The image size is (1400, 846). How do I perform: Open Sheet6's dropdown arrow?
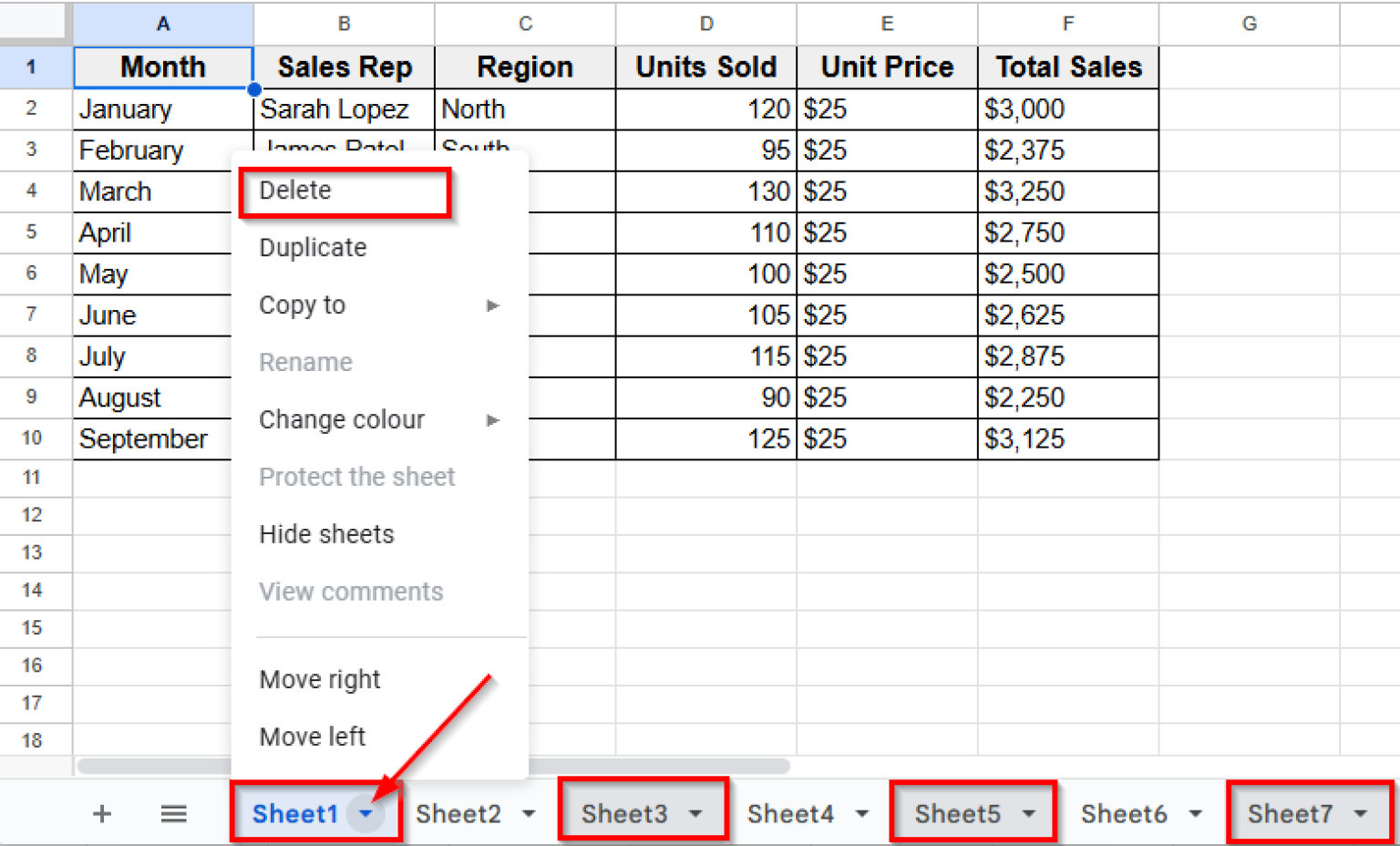pyautogui.click(x=1196, y=814)
